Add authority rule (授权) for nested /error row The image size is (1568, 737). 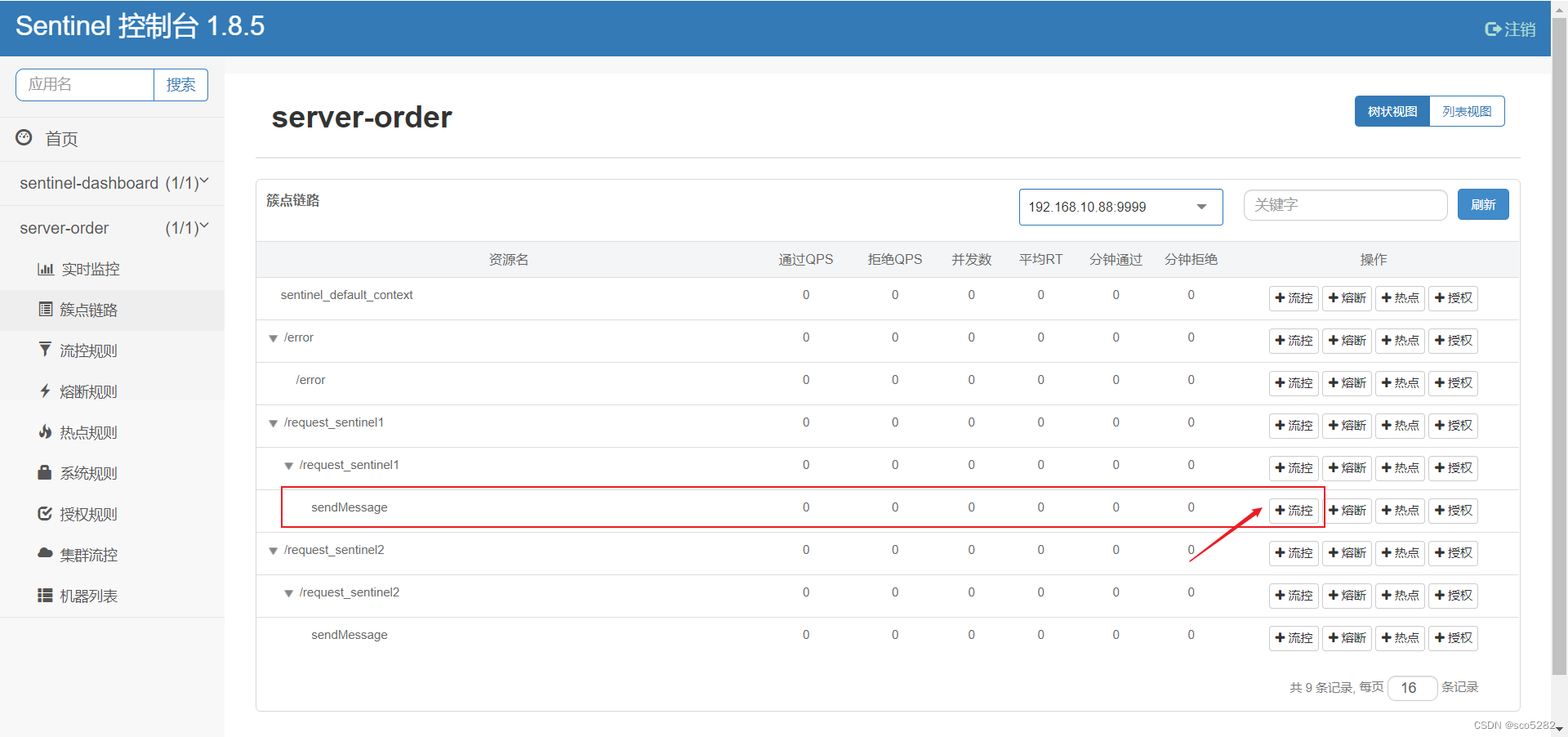tap(1453, 383)
